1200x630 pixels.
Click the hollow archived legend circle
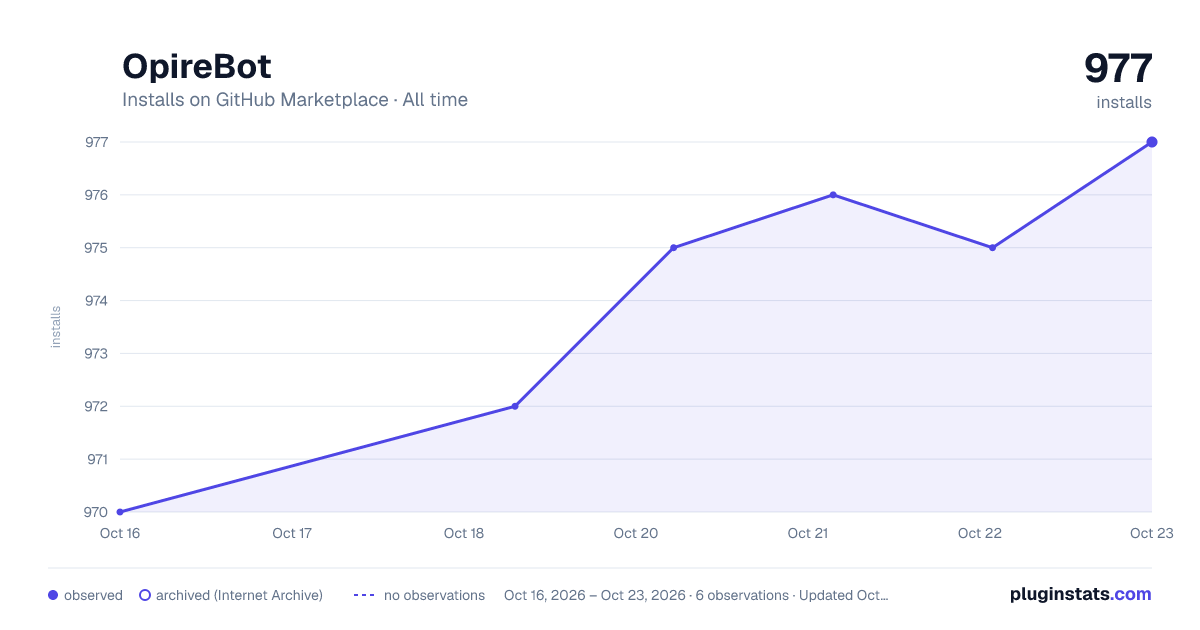(x=145, y=595)
